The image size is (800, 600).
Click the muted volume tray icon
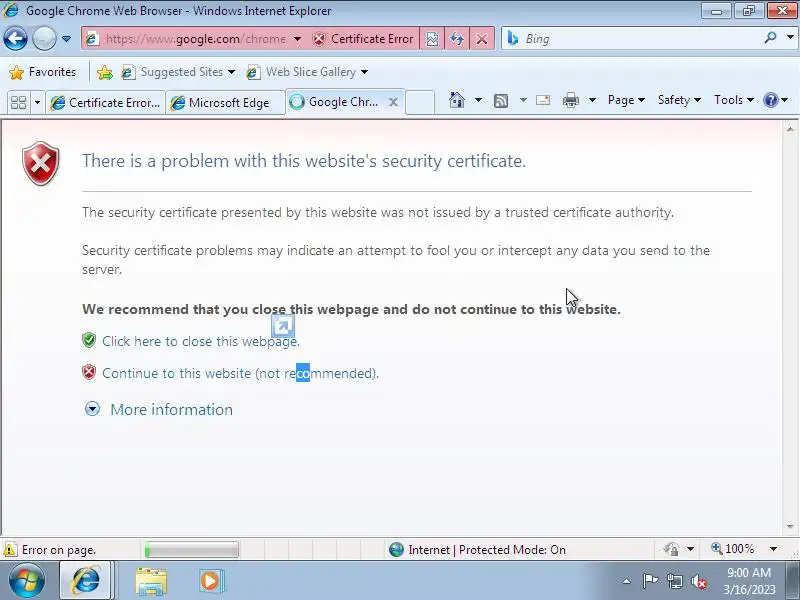click(x=698, y=581)
